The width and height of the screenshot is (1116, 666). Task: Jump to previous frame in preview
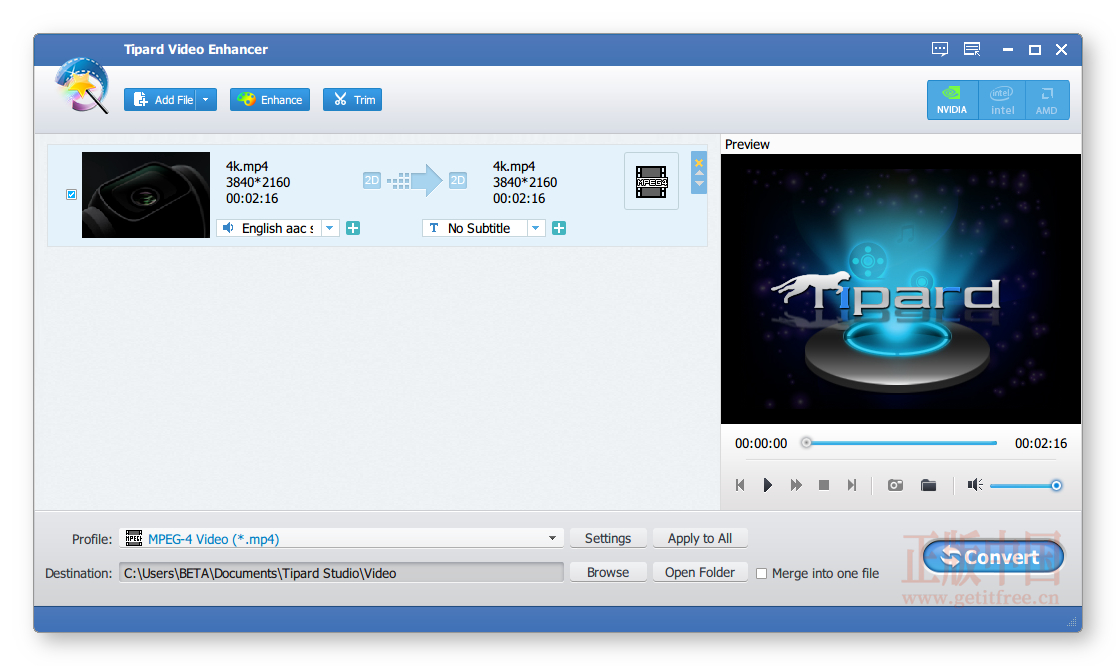[x=740, y=485]
